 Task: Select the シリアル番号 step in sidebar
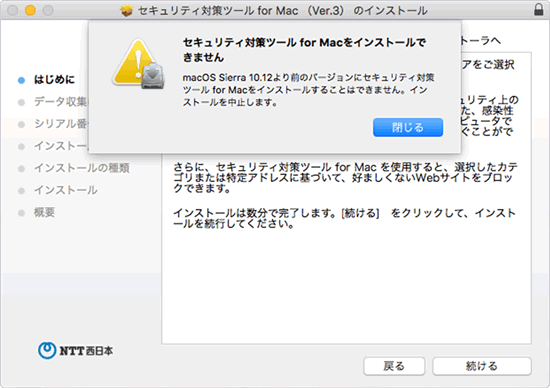(x=60, y=124)
